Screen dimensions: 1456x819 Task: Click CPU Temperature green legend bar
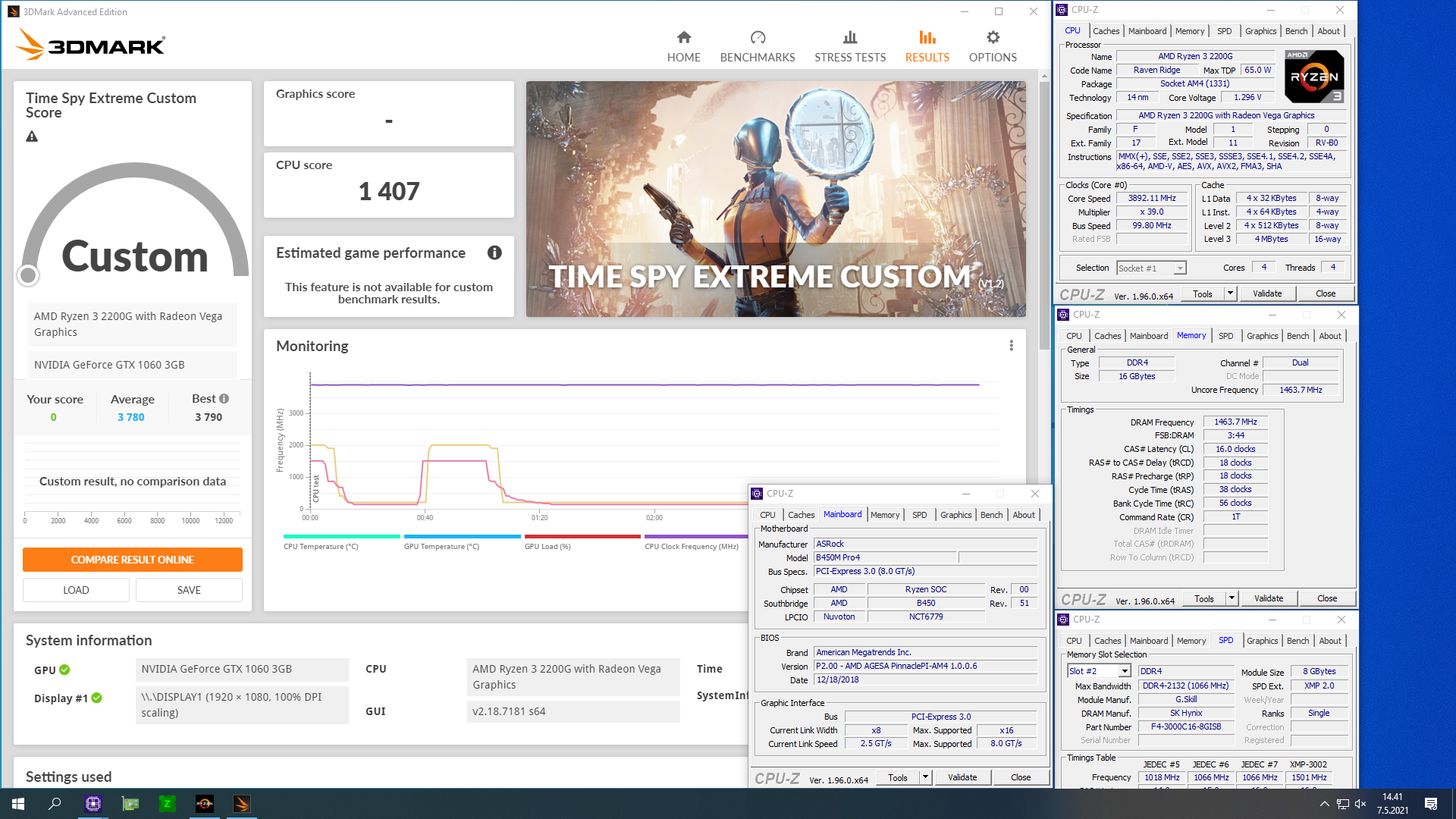coord(341,536)
